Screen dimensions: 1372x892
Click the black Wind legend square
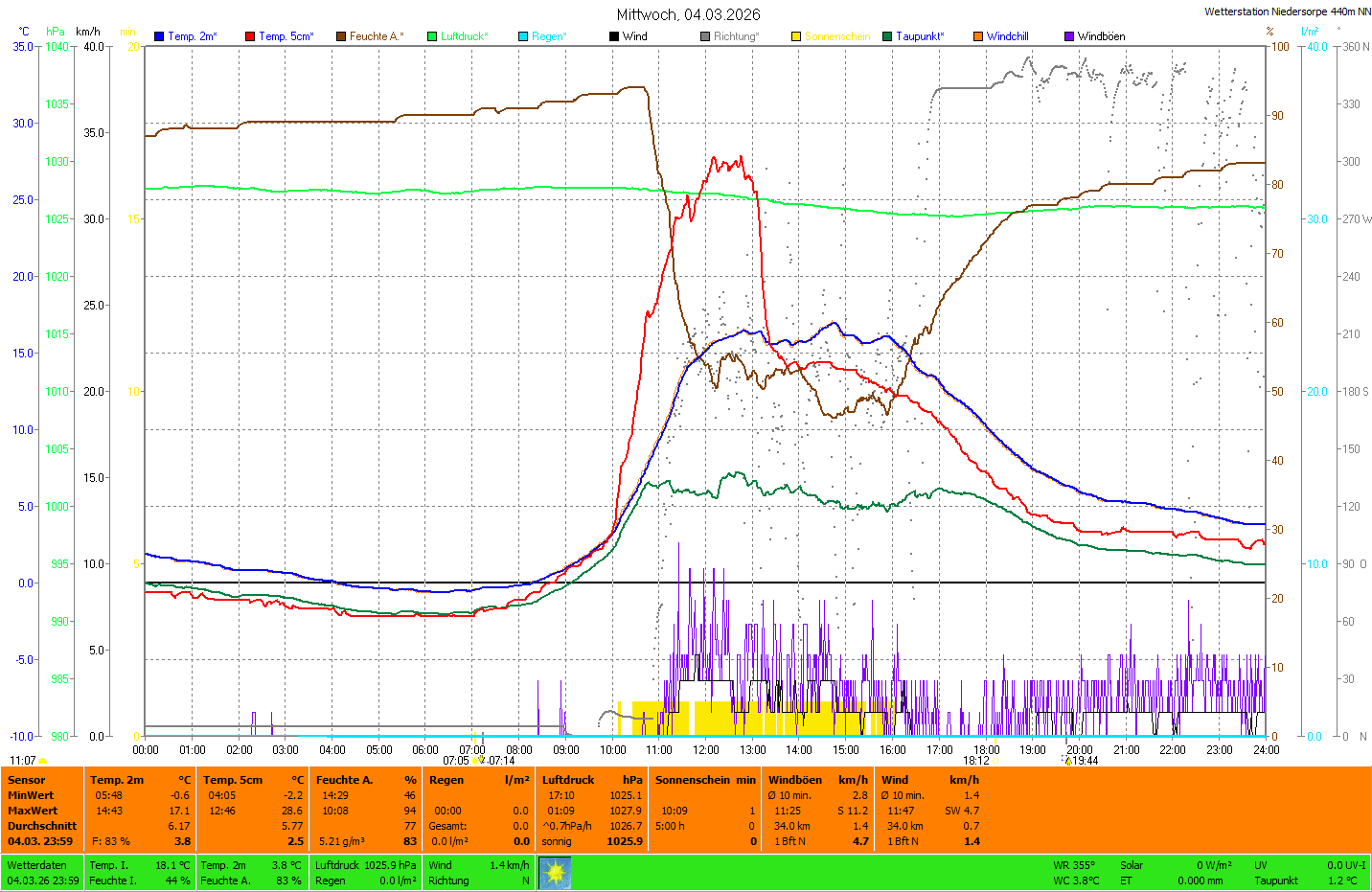click(x=614, y=36)
